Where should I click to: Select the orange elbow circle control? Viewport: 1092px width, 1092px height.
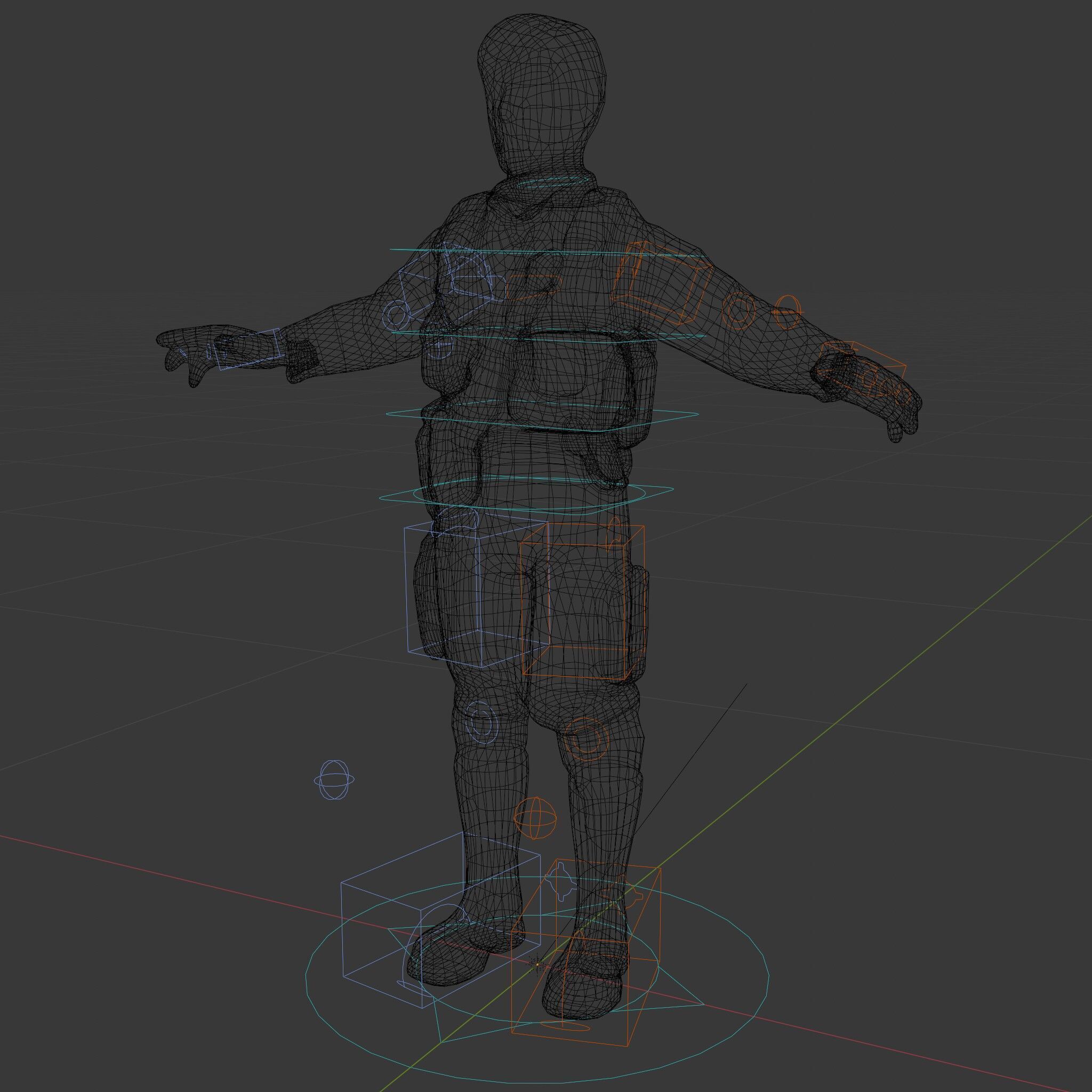tap(740, 310)
